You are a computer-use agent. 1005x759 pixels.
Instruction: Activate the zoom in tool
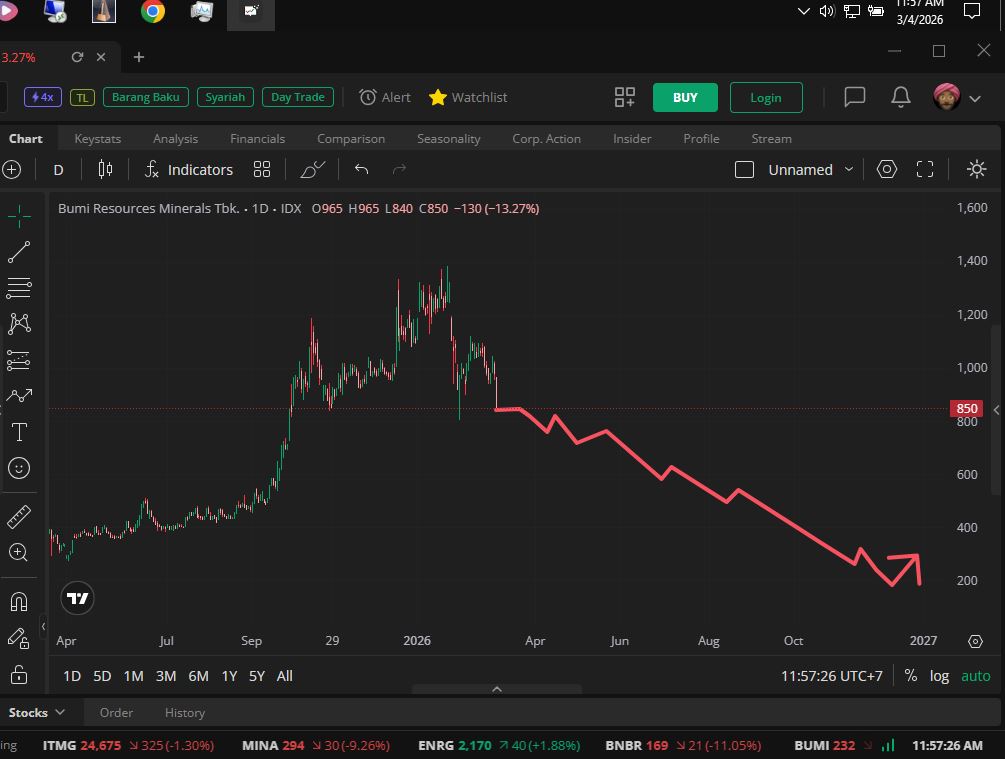point(19,552)
